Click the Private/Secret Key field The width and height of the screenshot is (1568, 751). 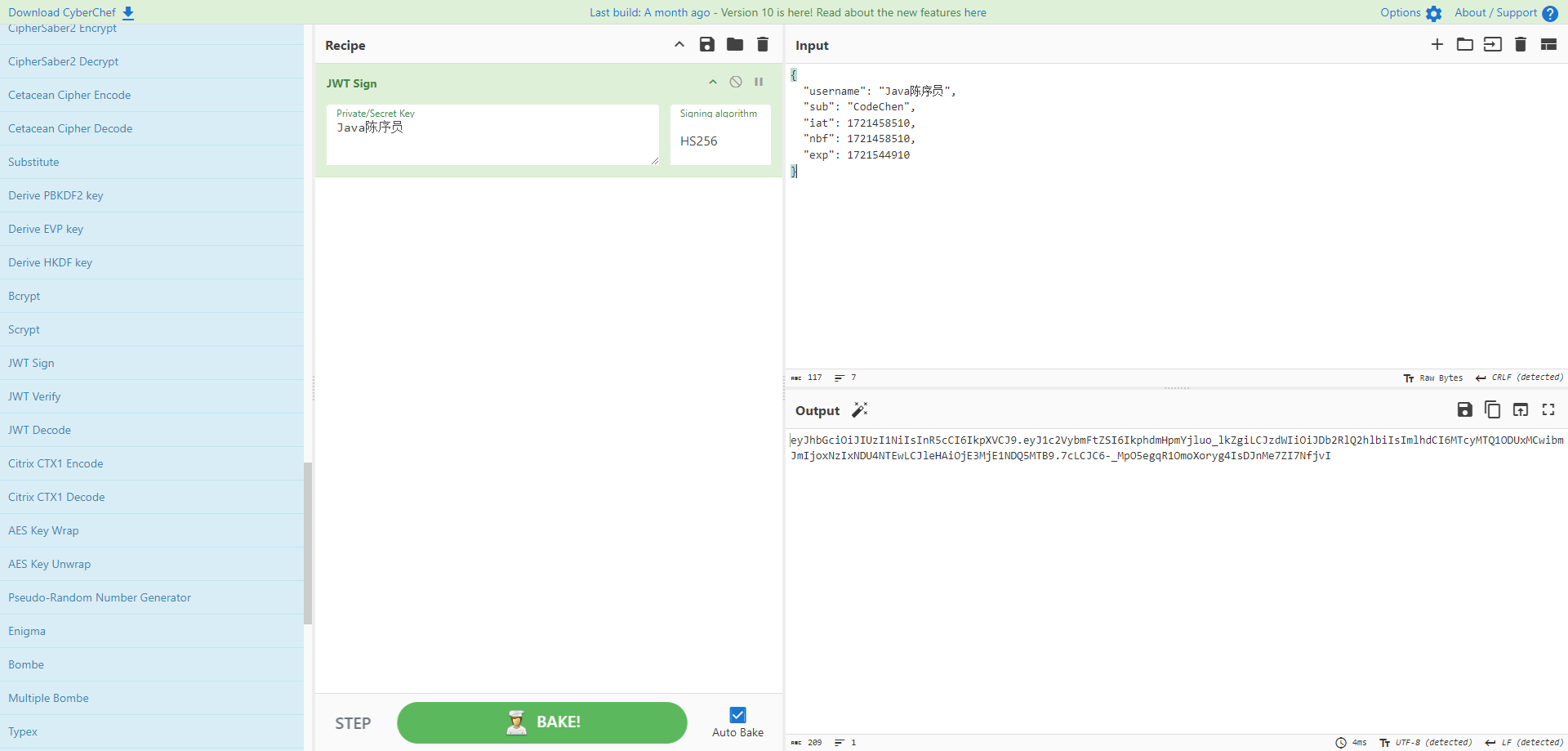492,137
